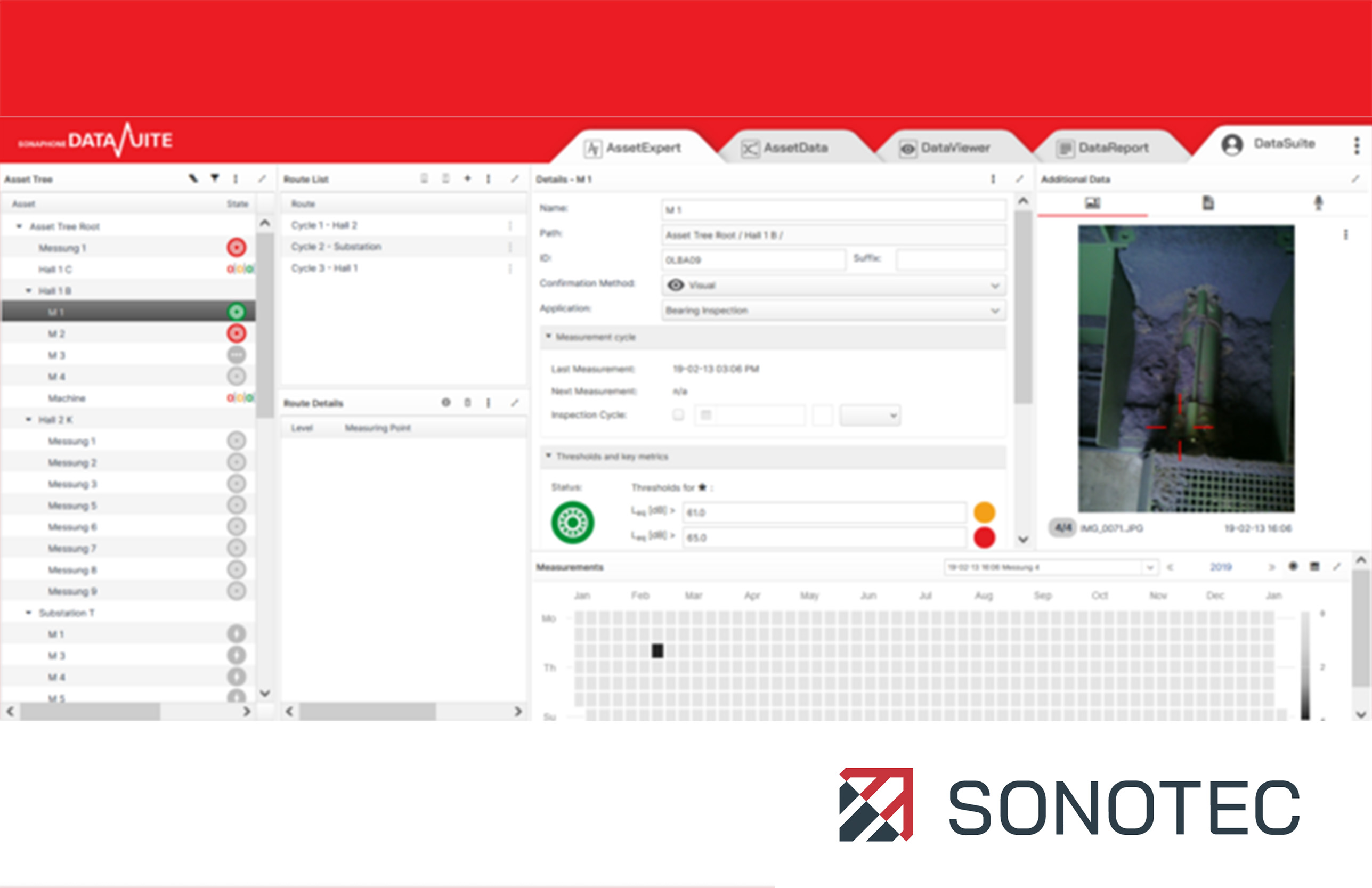The height and width of the screenshot is (888, 1372).
Task: Maximize the Route Details panel
Action: pyautogui.click(x=514, y=402)
